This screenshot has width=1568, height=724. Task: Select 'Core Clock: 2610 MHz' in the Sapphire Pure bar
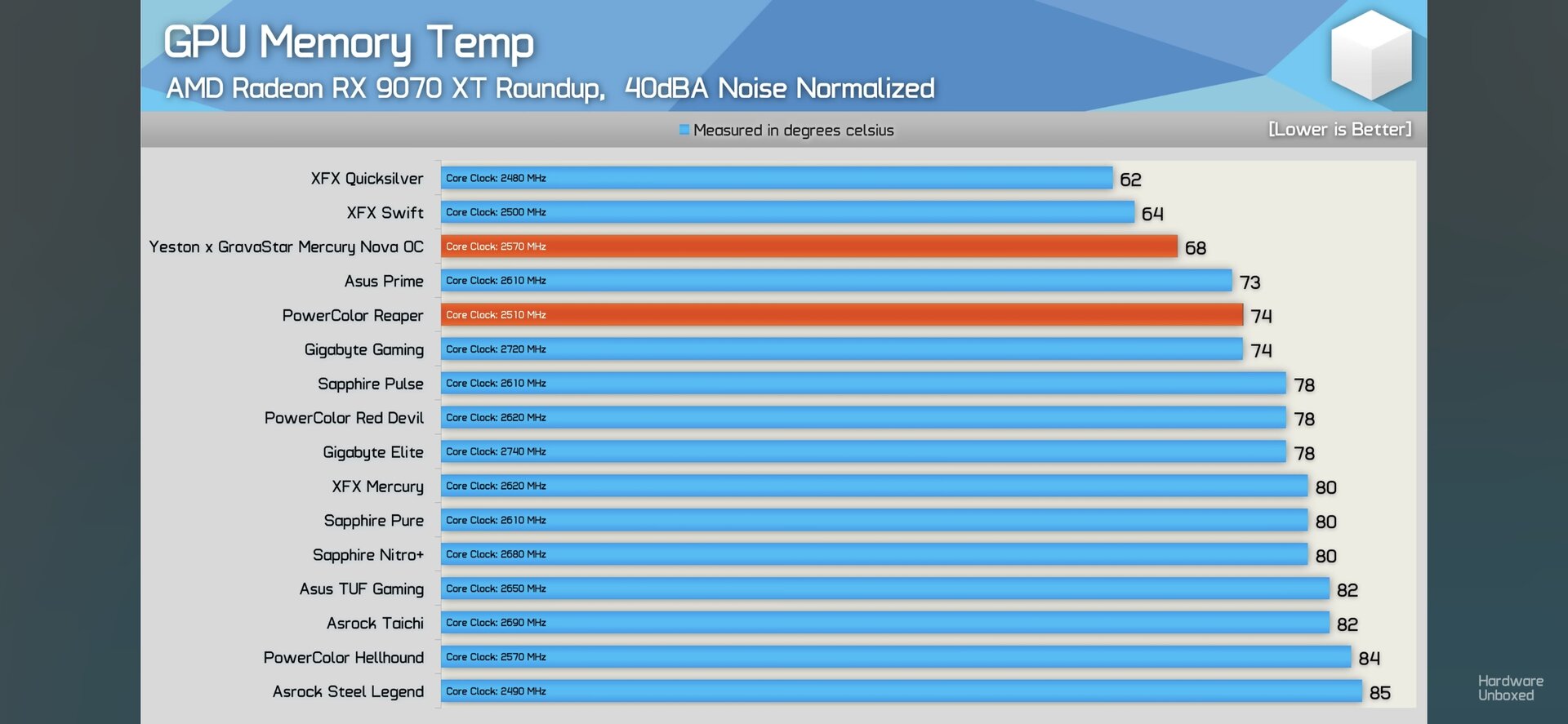point(496,520)
